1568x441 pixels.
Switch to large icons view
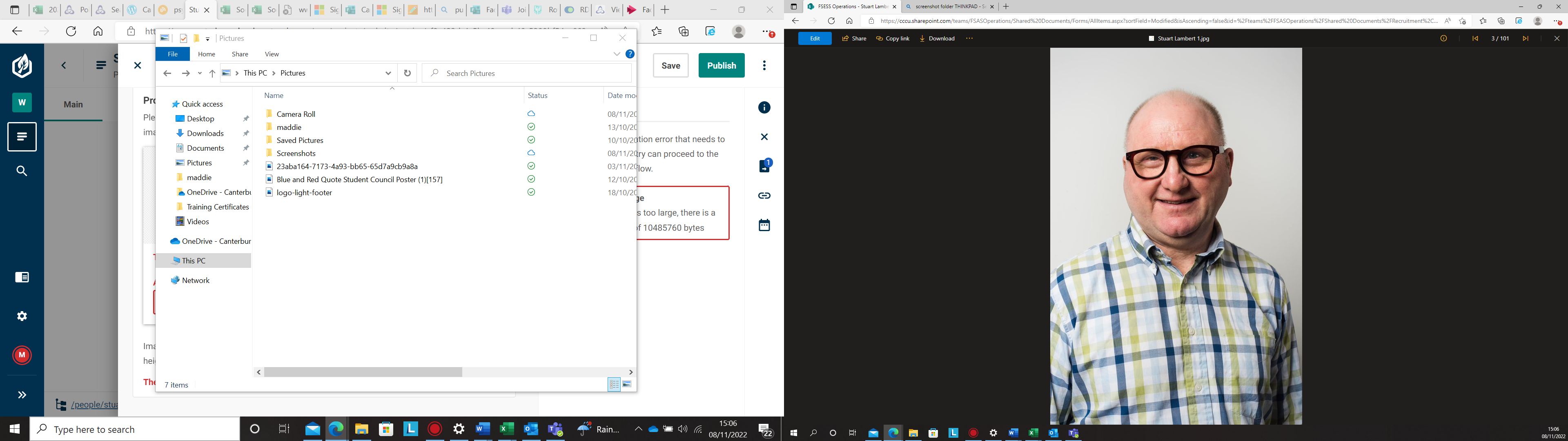coord(627,384)
